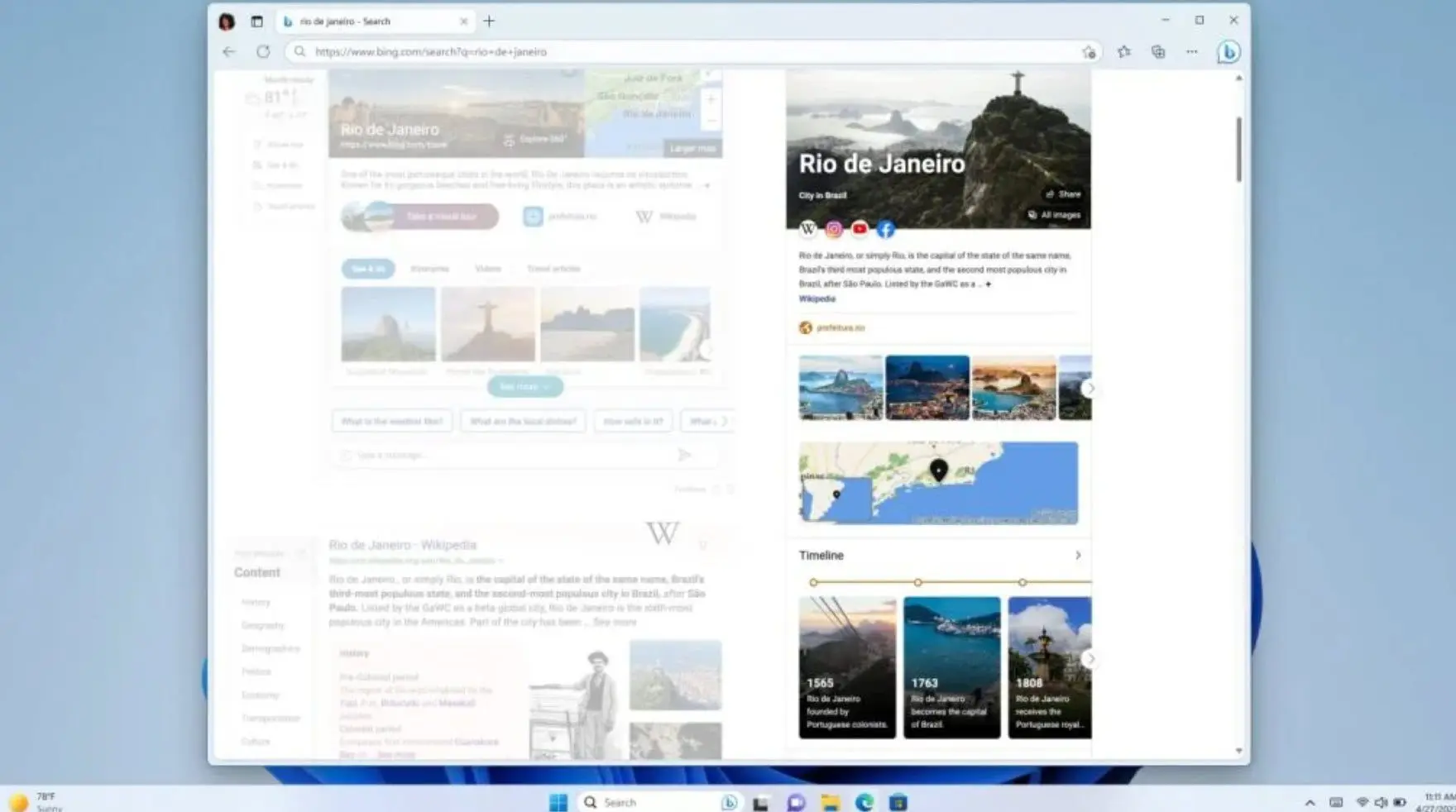Click the Take a travel tour button
This screenshot has width=1456, height=812.
click(420, 217)
